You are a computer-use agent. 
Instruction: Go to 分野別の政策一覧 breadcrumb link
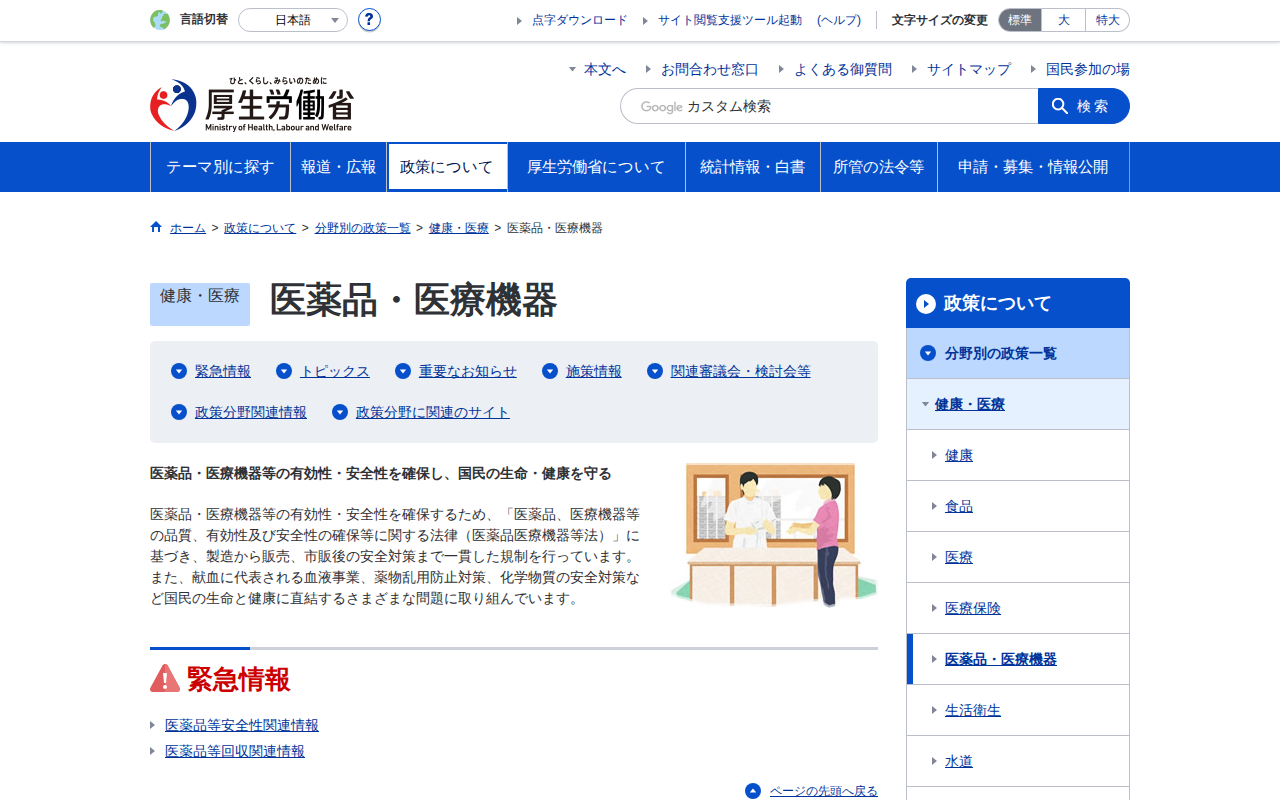(363, 228)
